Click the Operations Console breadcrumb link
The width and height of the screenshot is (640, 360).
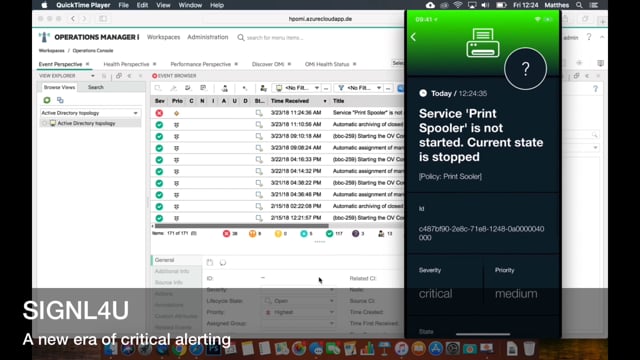(93, 51)
